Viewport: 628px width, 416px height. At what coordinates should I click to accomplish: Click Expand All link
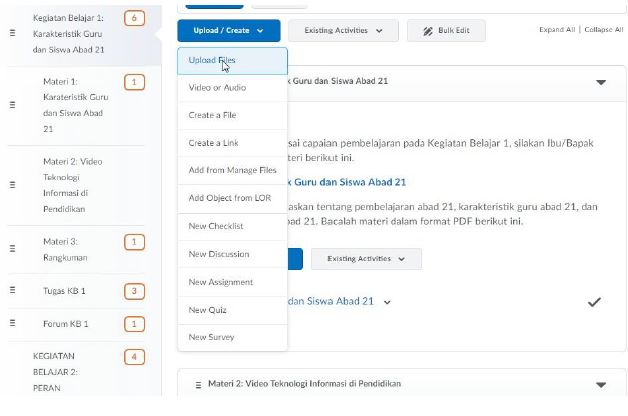tap(557, 30)
